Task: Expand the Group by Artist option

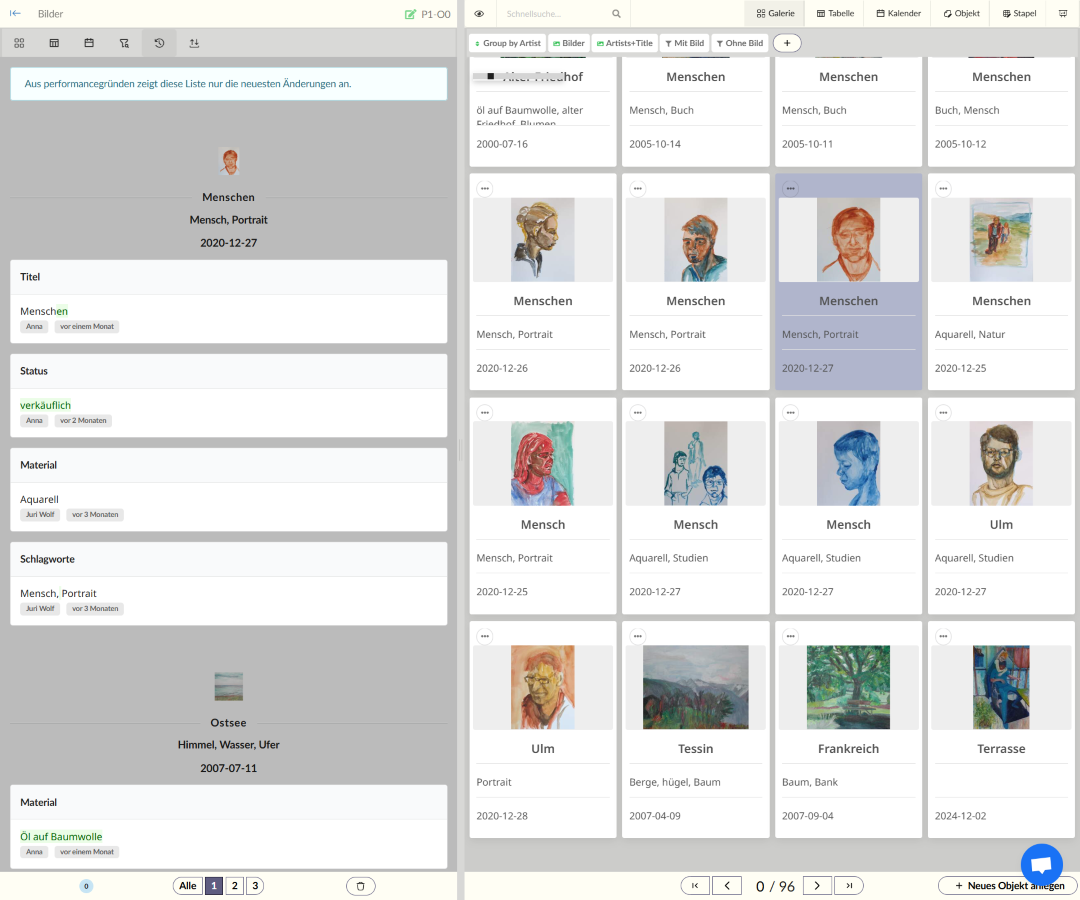Action: point(507,43)
